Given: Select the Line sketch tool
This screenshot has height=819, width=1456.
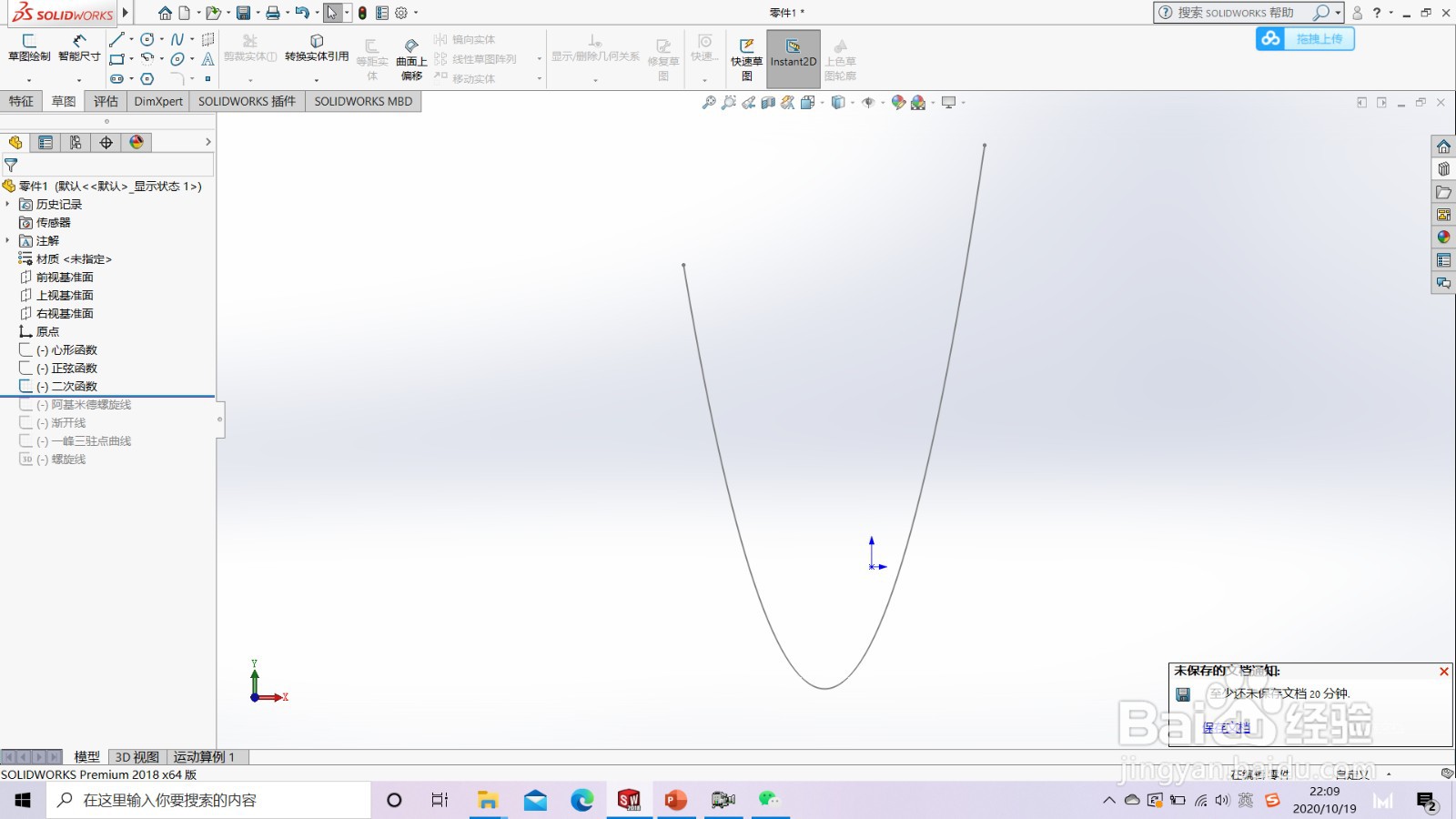Looking at the screenshot, I should pyautogui.click(x=116, y=39).
